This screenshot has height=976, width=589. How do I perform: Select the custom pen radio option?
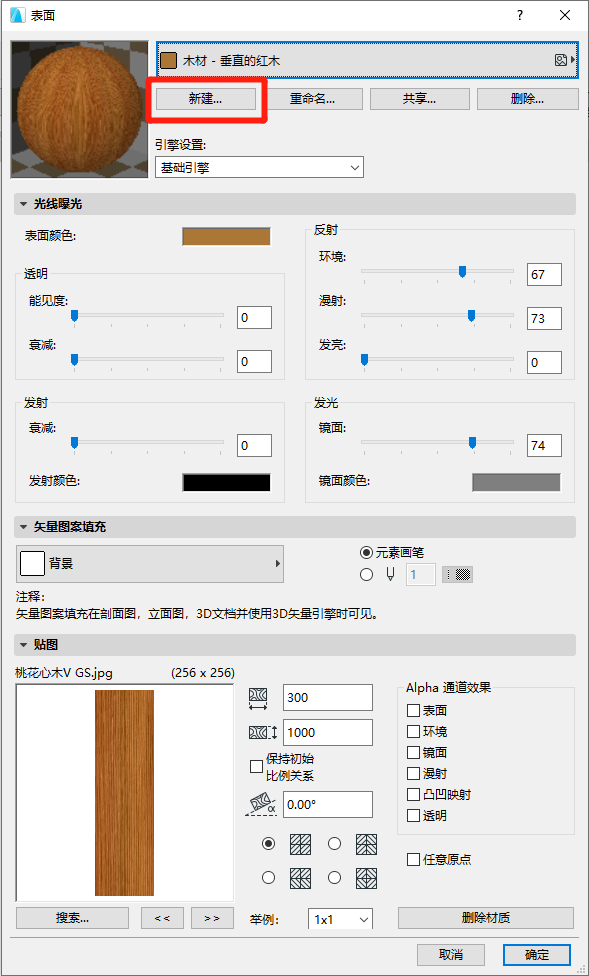point(366,575)
